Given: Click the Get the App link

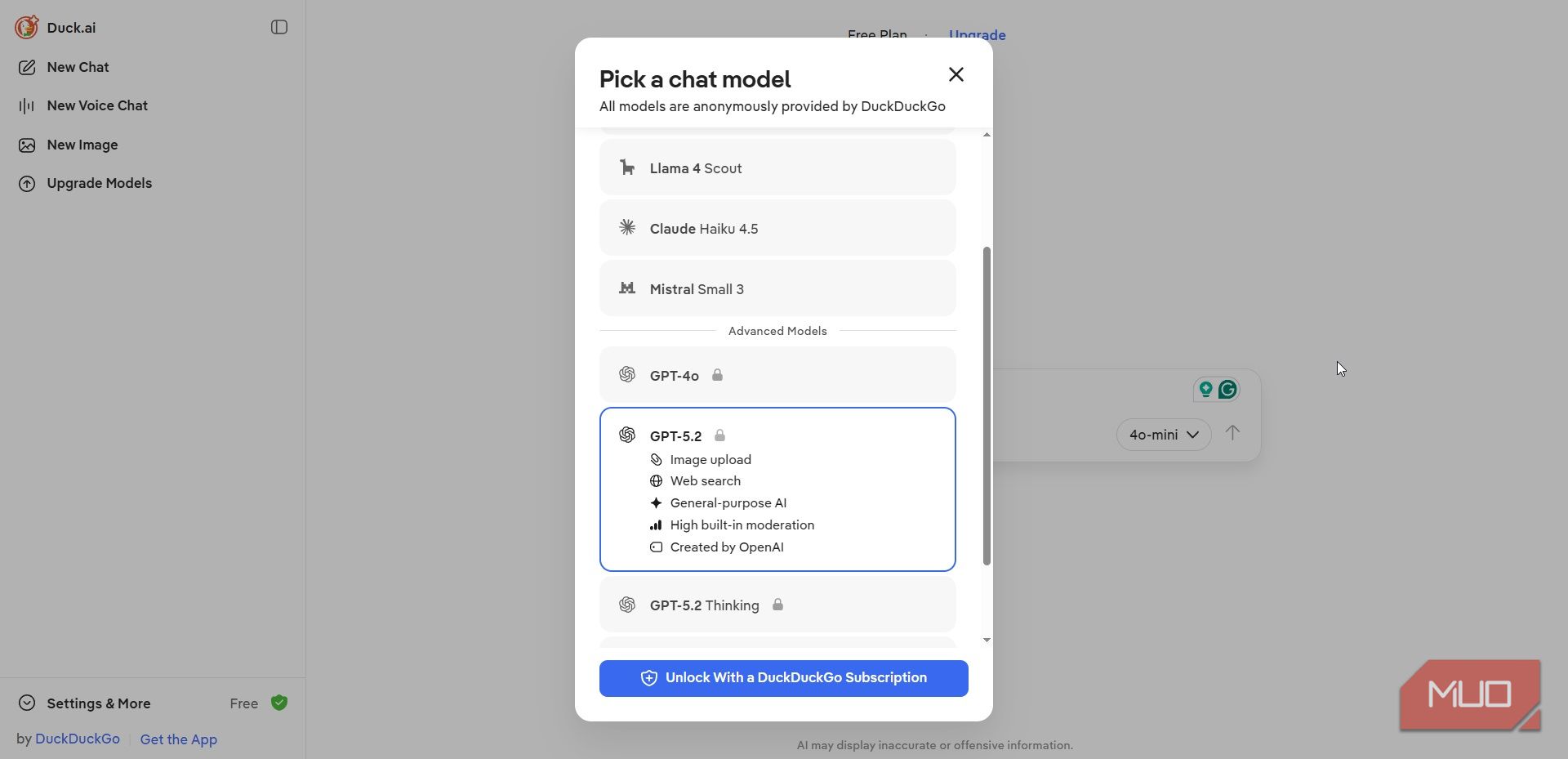Looking at the screenshot, I should pos(178,739).
